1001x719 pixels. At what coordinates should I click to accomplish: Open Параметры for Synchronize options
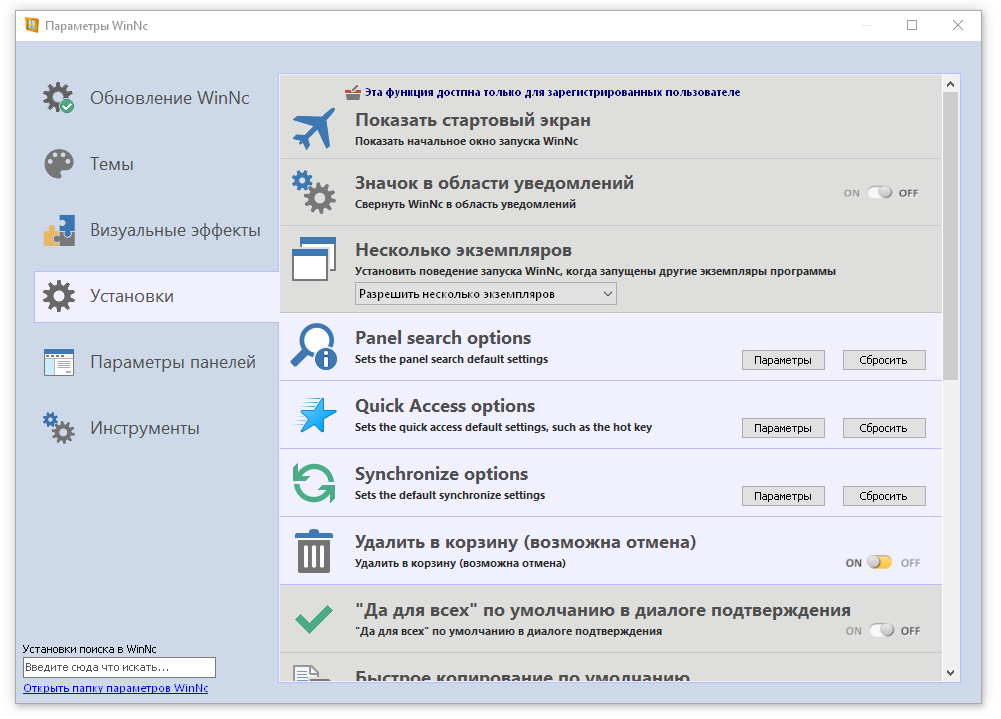[783, 496]
